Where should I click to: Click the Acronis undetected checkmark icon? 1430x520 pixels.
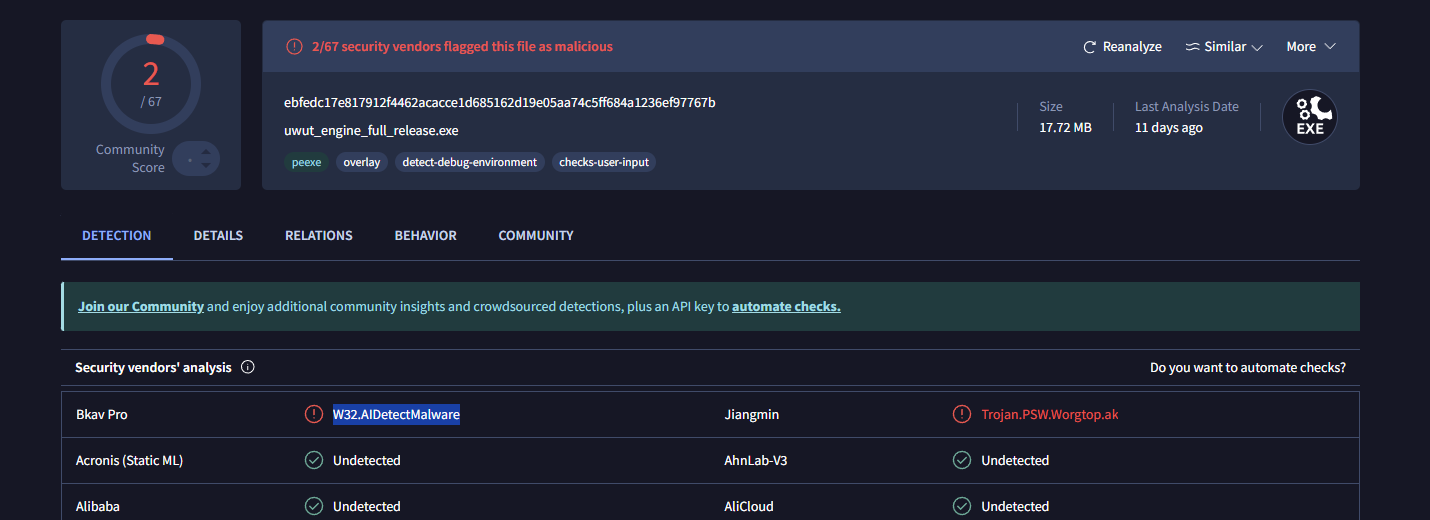click(x=314, y=460)
